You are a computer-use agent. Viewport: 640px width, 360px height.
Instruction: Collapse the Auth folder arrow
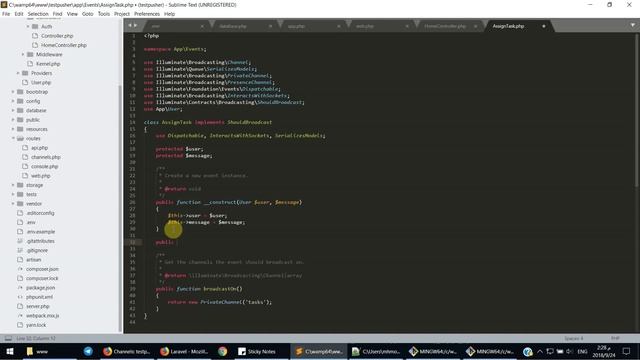pos(28,27)
